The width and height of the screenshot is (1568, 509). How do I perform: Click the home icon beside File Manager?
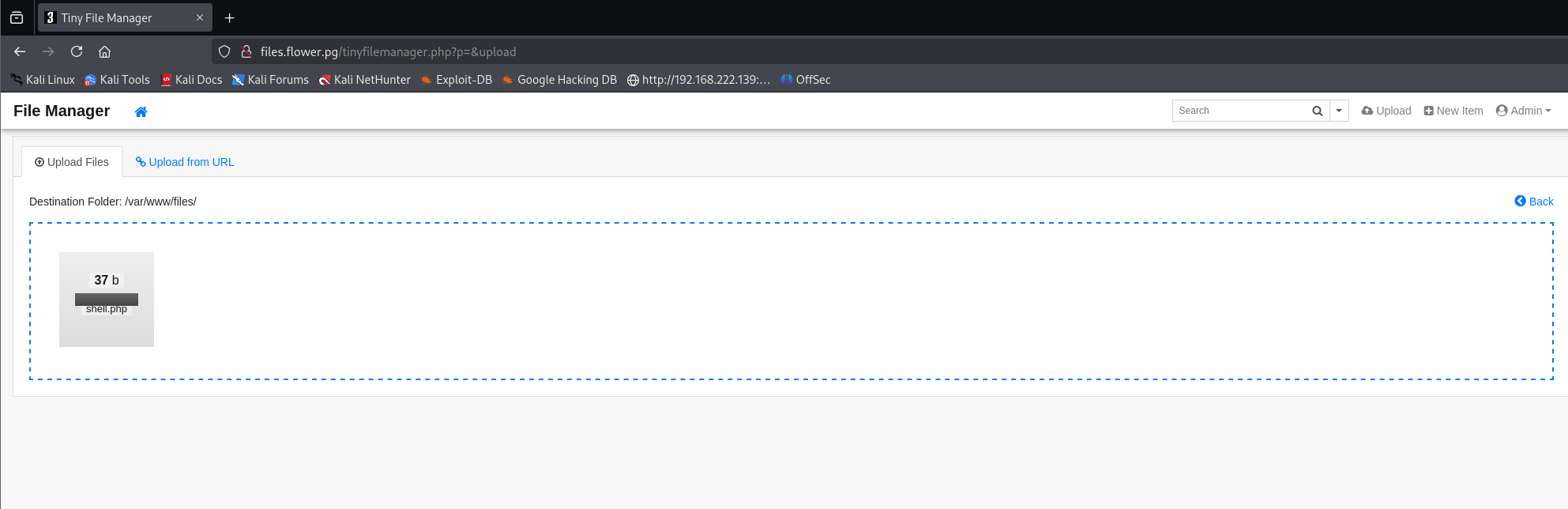pyautogui.click(x=141, y=111)
